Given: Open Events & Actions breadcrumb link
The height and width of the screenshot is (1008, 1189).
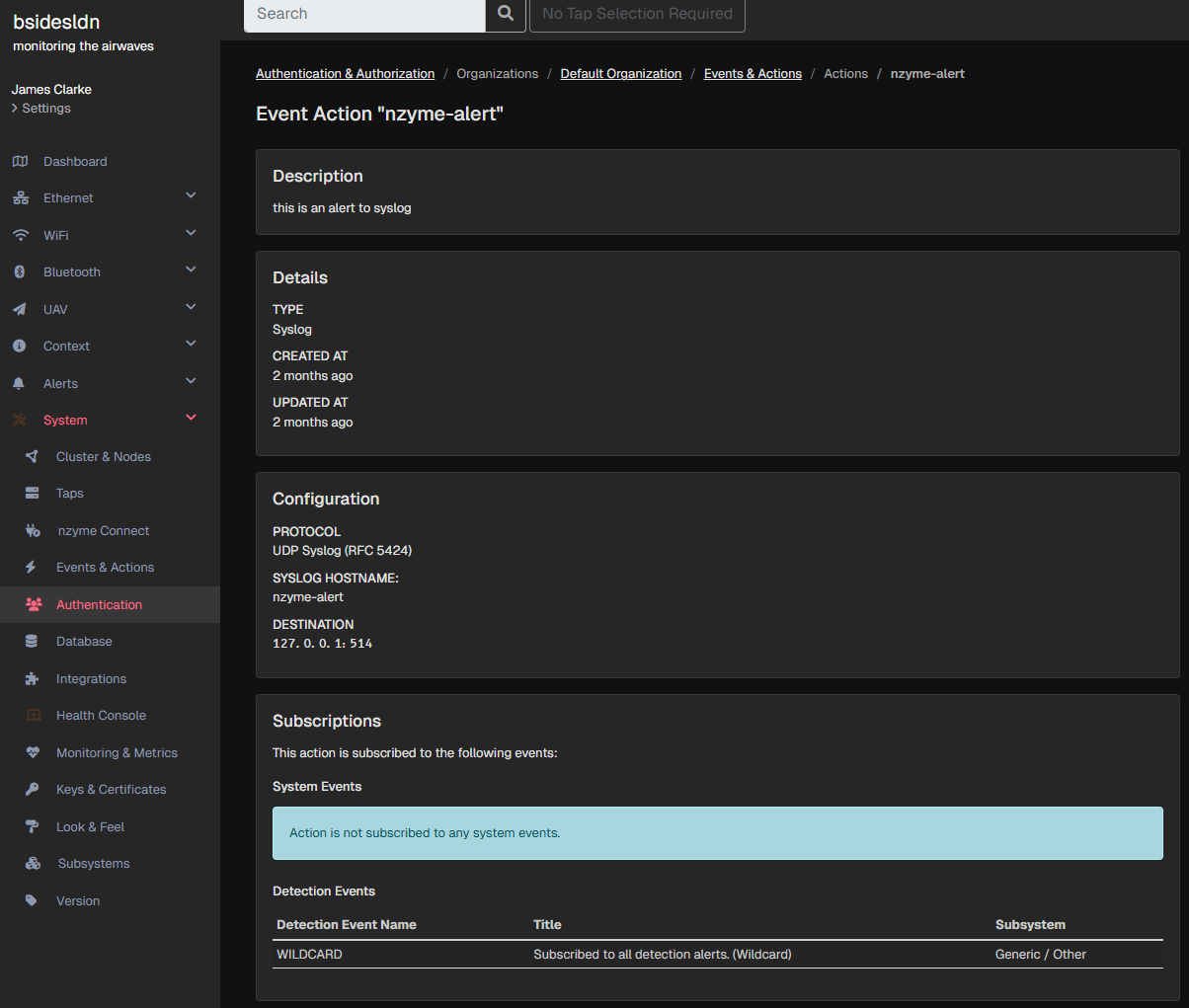Looking at the screenshot, I should [753, 74].
